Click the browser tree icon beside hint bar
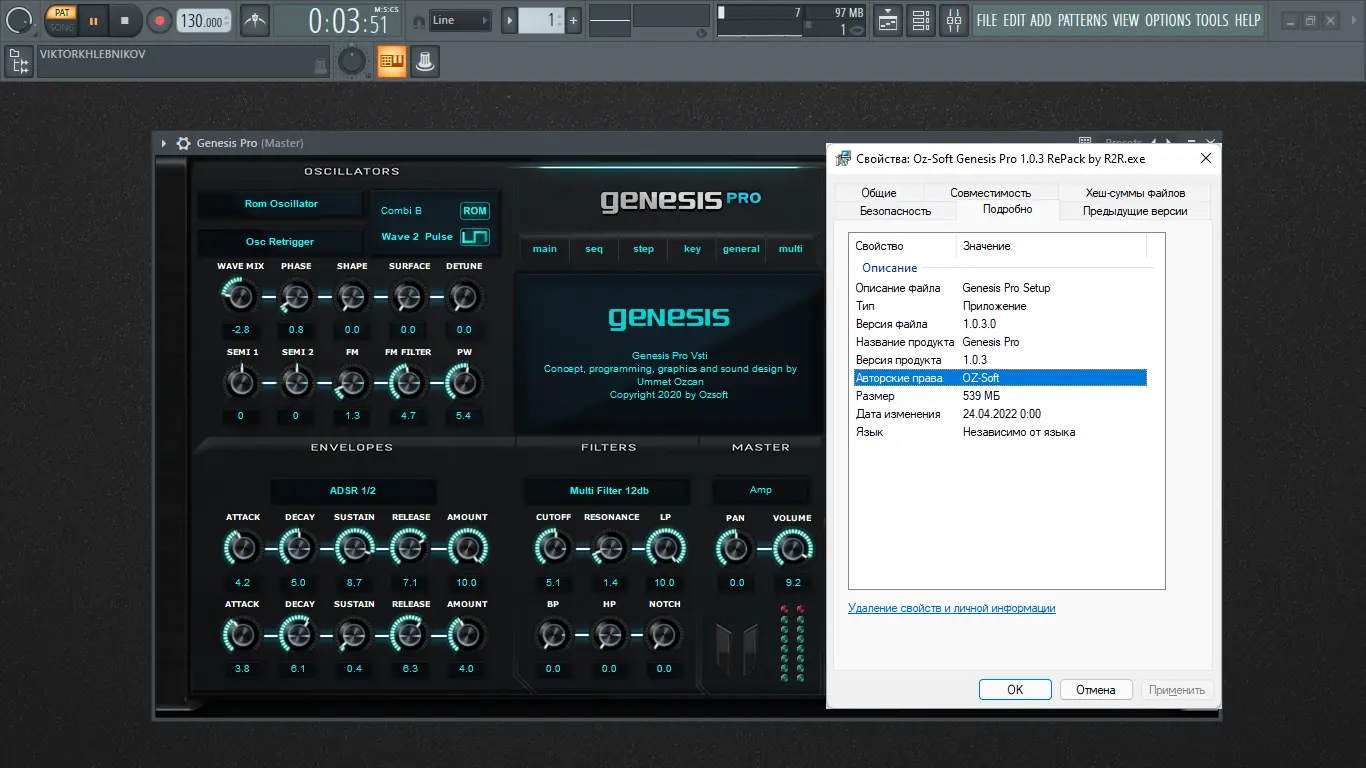The image size is (1366, 768). (x=19, y=62)
